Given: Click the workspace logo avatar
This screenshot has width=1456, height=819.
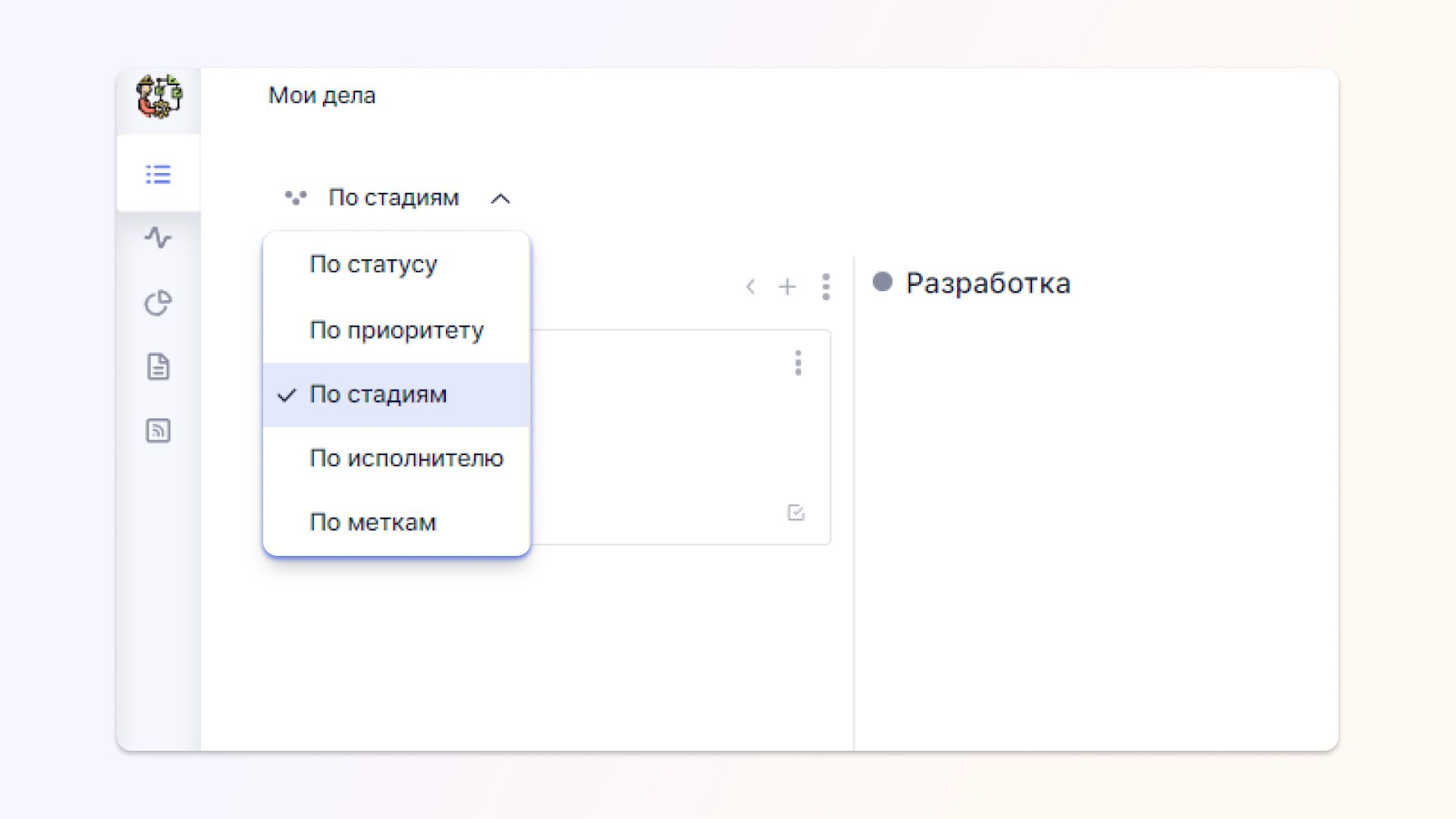Looking at the screenshot, I should click(x=159, y=96).
